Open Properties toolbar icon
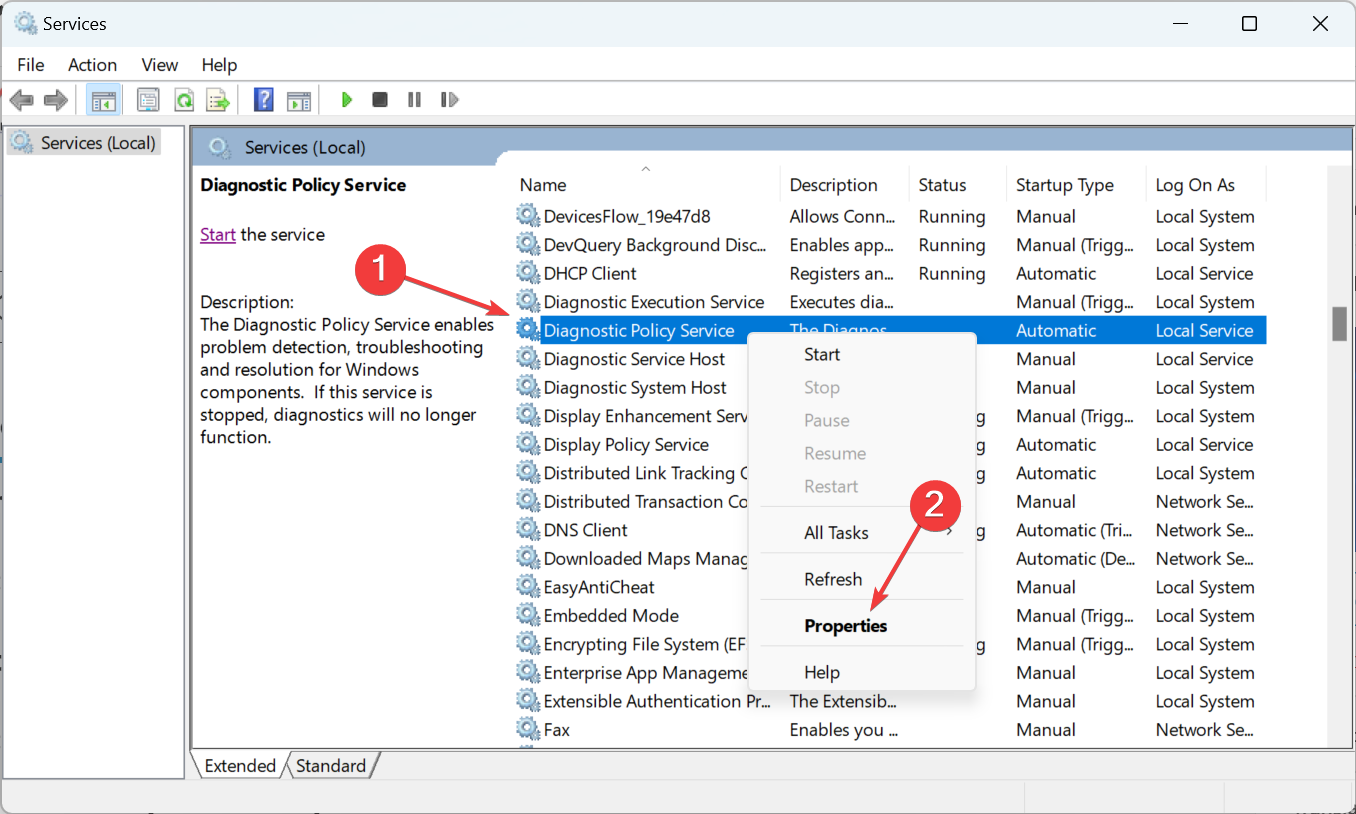The width and height of the screenshot is (1356, 814). 148,100
